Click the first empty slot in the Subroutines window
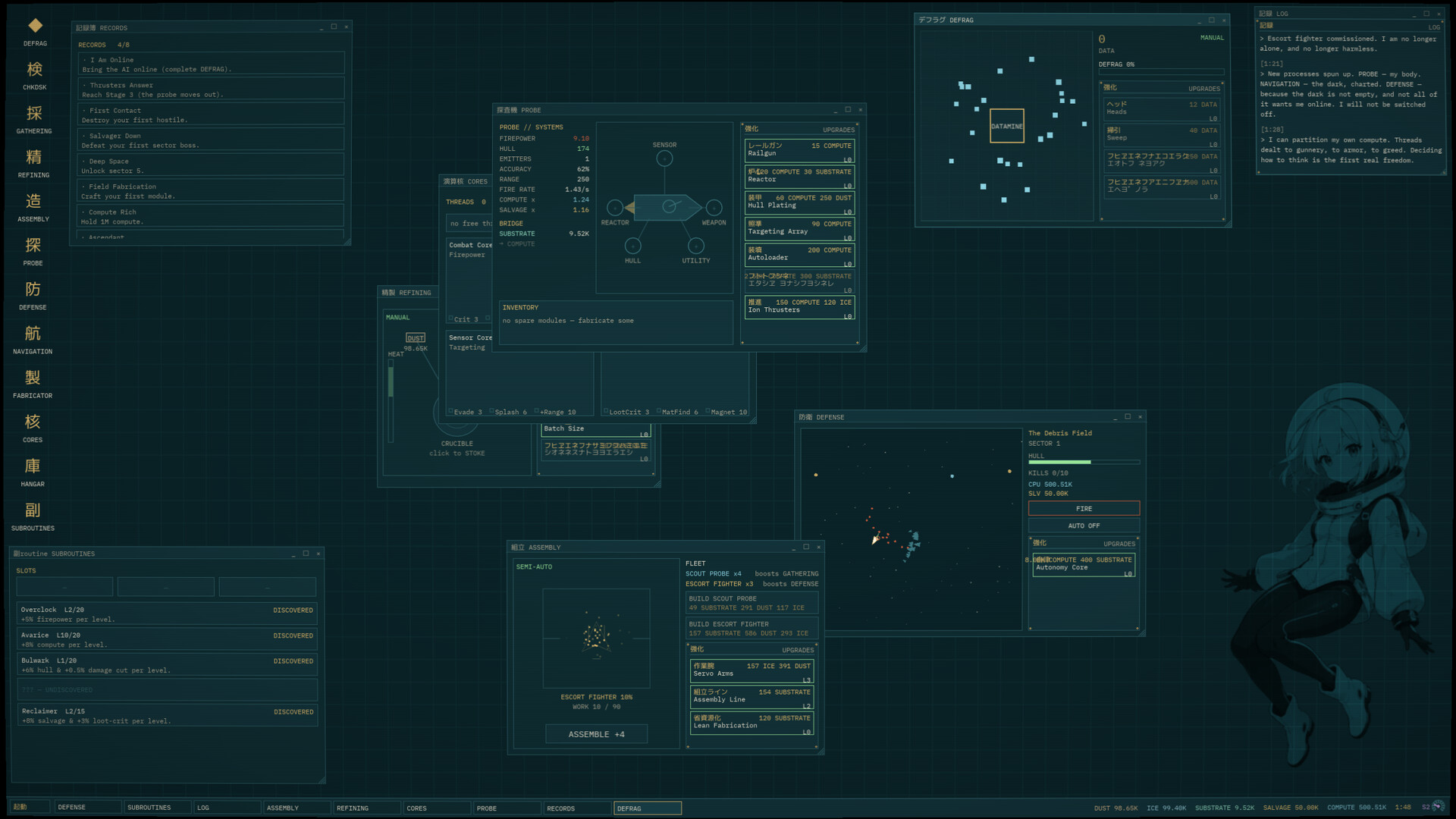Viewport: 1456px width, 819px height. pyautogui.click(x=64, y=587)
